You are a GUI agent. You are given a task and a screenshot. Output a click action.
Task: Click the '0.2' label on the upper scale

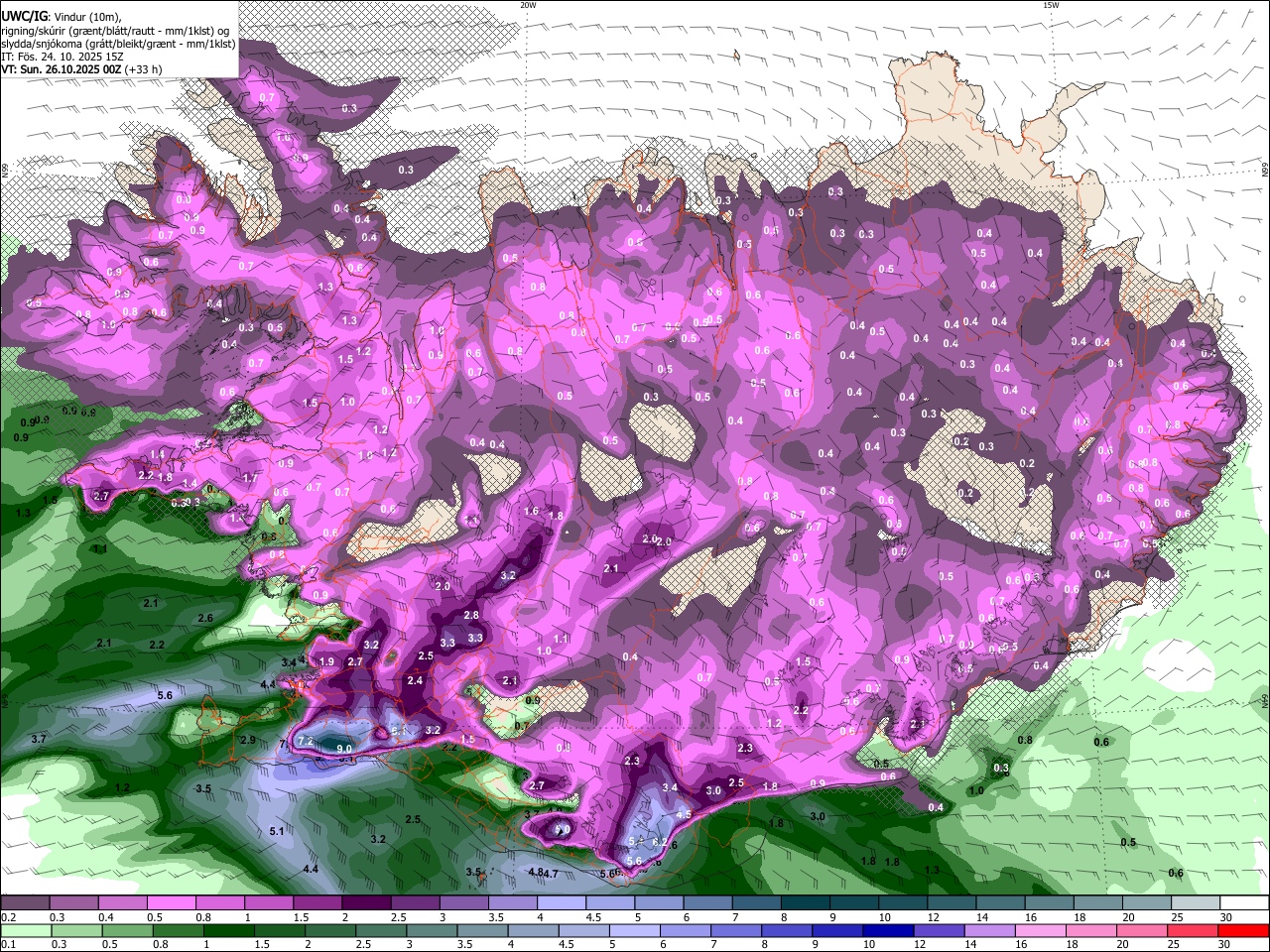tap(9, 917)
